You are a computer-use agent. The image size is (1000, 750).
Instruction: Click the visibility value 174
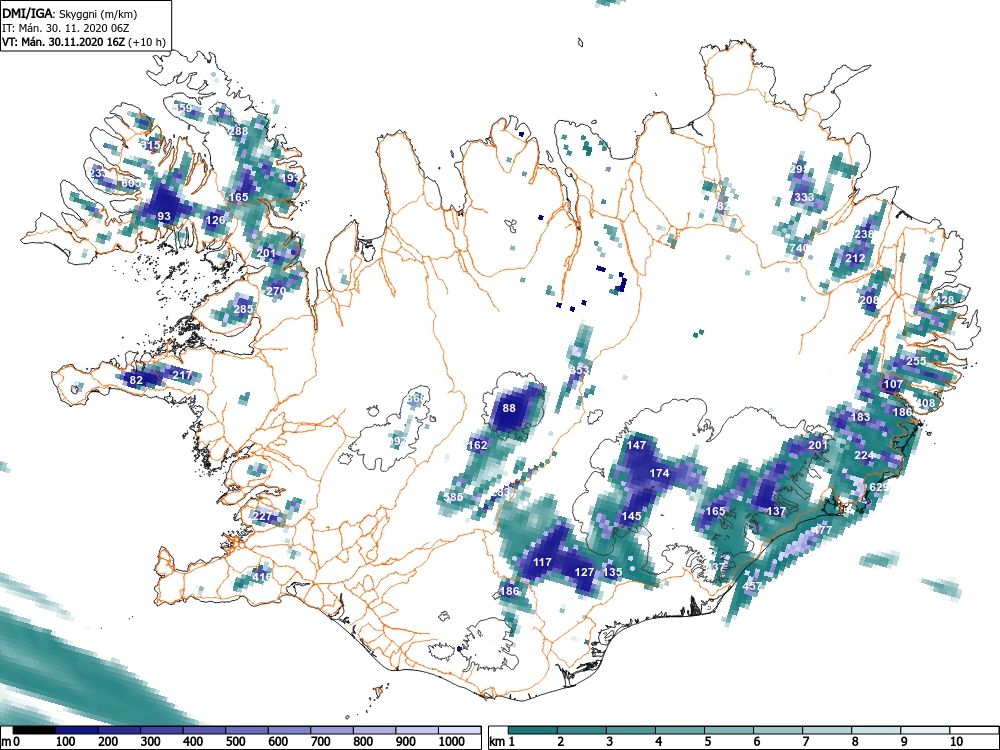[x=659, y=473]
